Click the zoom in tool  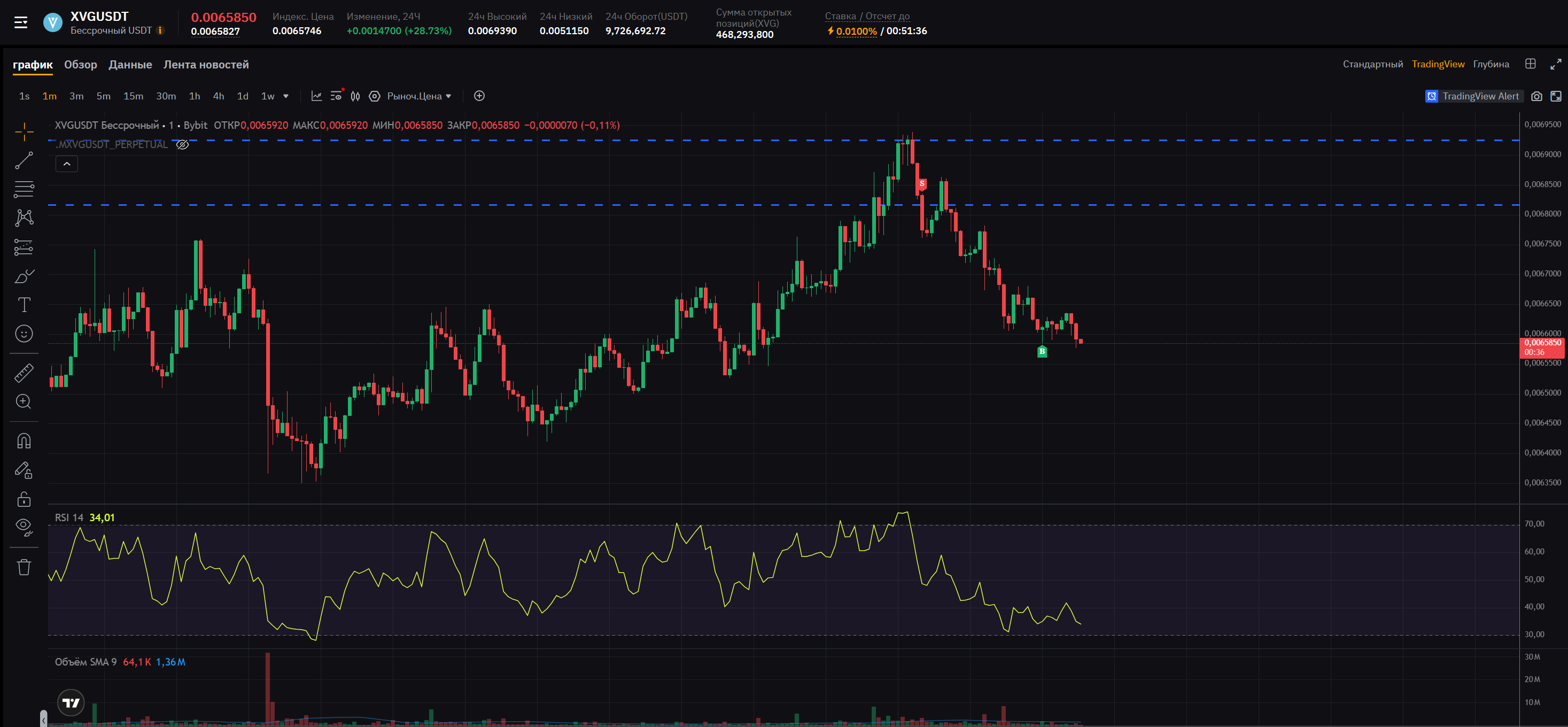(x=24, y=402)
